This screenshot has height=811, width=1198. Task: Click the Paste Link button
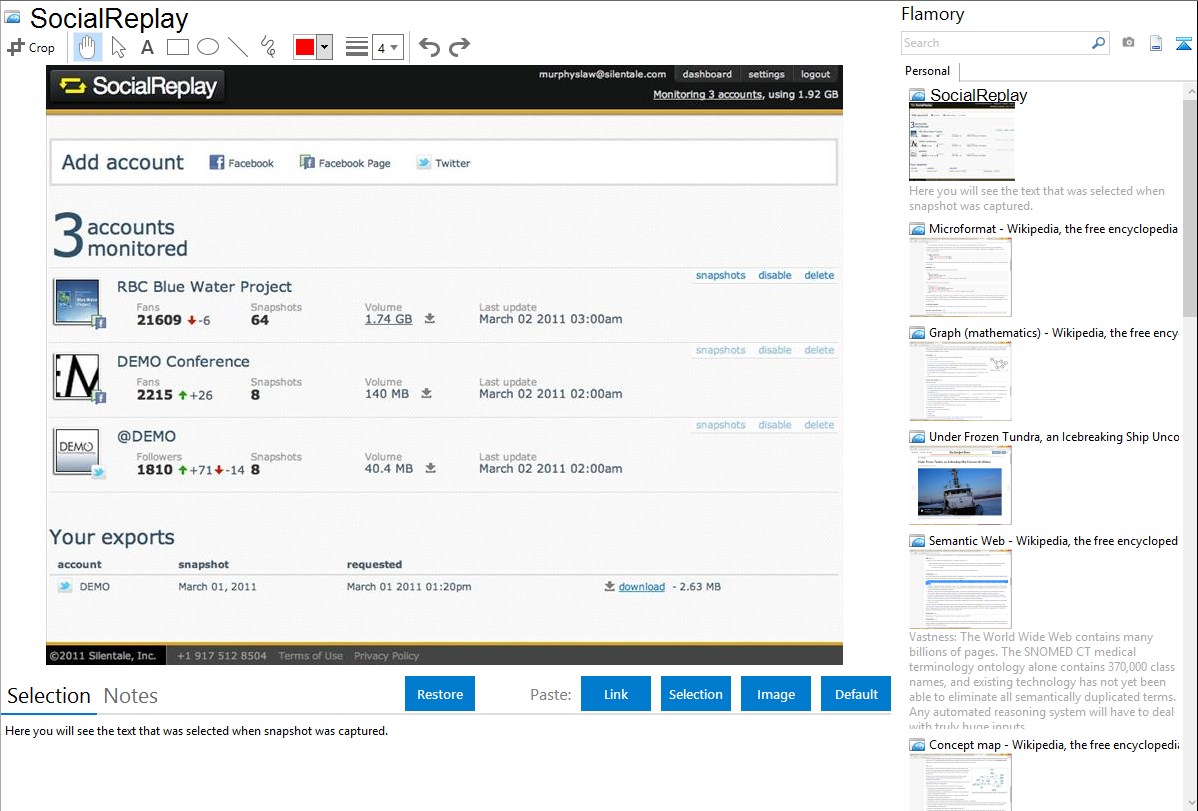pyautogui.click(x=616, y=694)
